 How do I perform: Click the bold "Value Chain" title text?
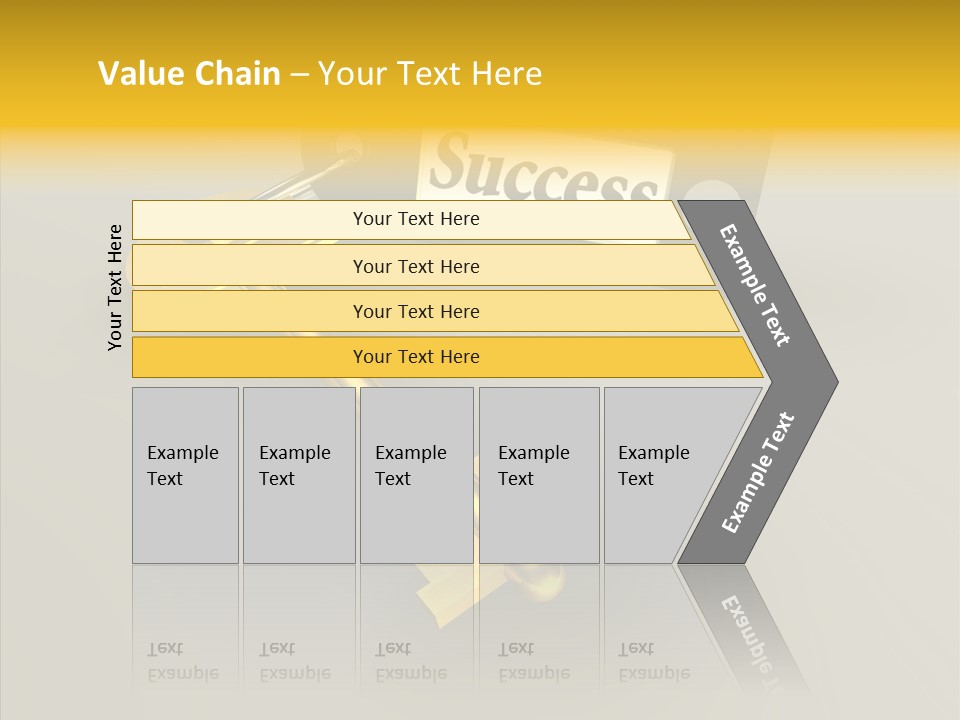coord(189,74)
